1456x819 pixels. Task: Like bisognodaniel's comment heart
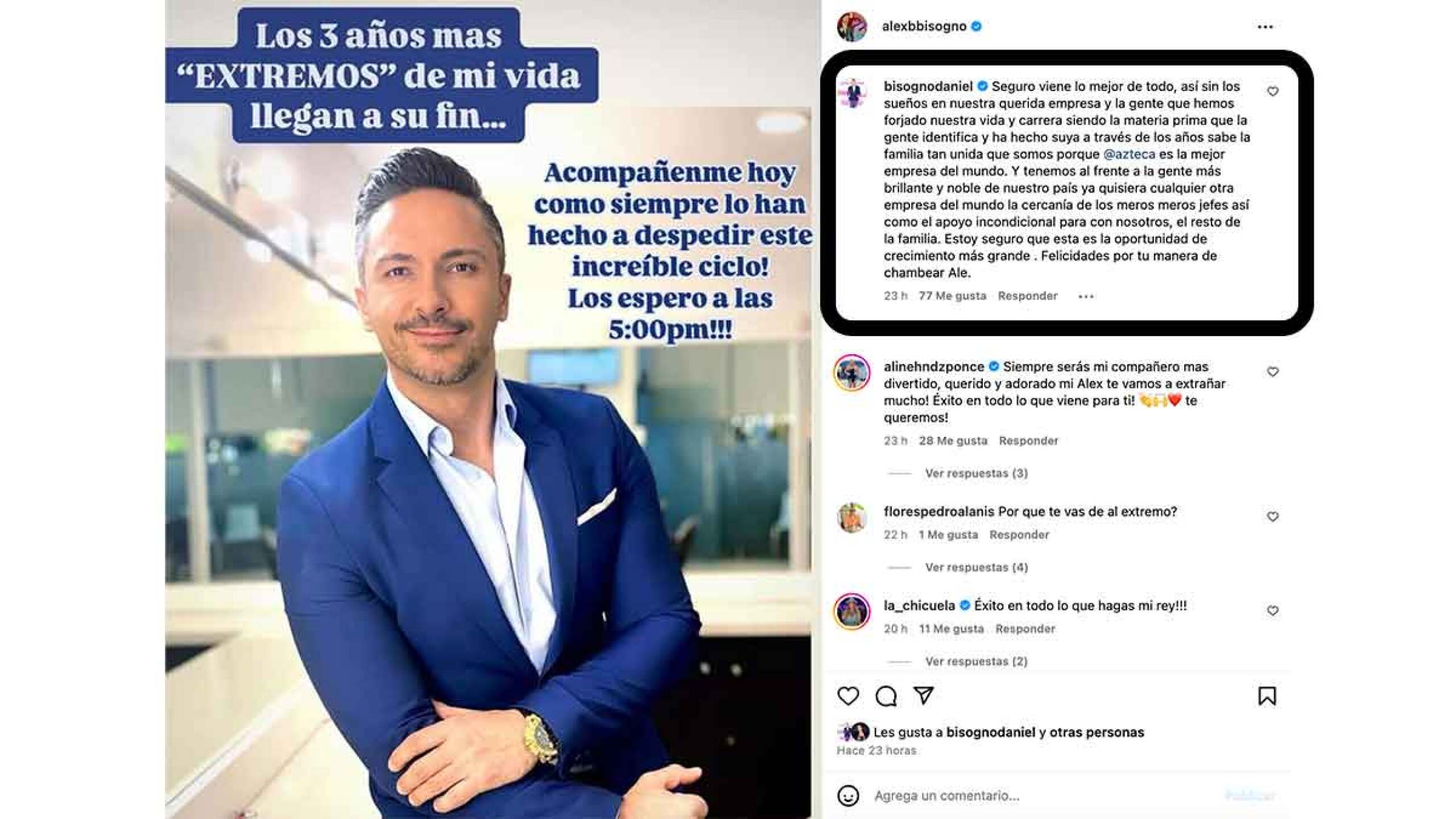pos(1273,92)
